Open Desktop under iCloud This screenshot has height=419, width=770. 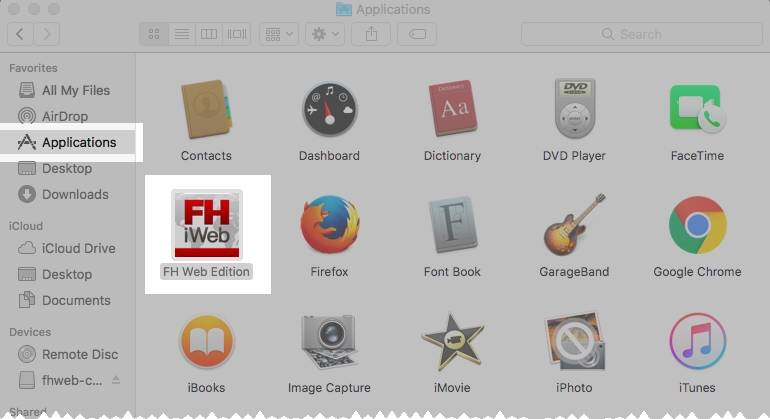pyautogui.click(x=68, y=275)
